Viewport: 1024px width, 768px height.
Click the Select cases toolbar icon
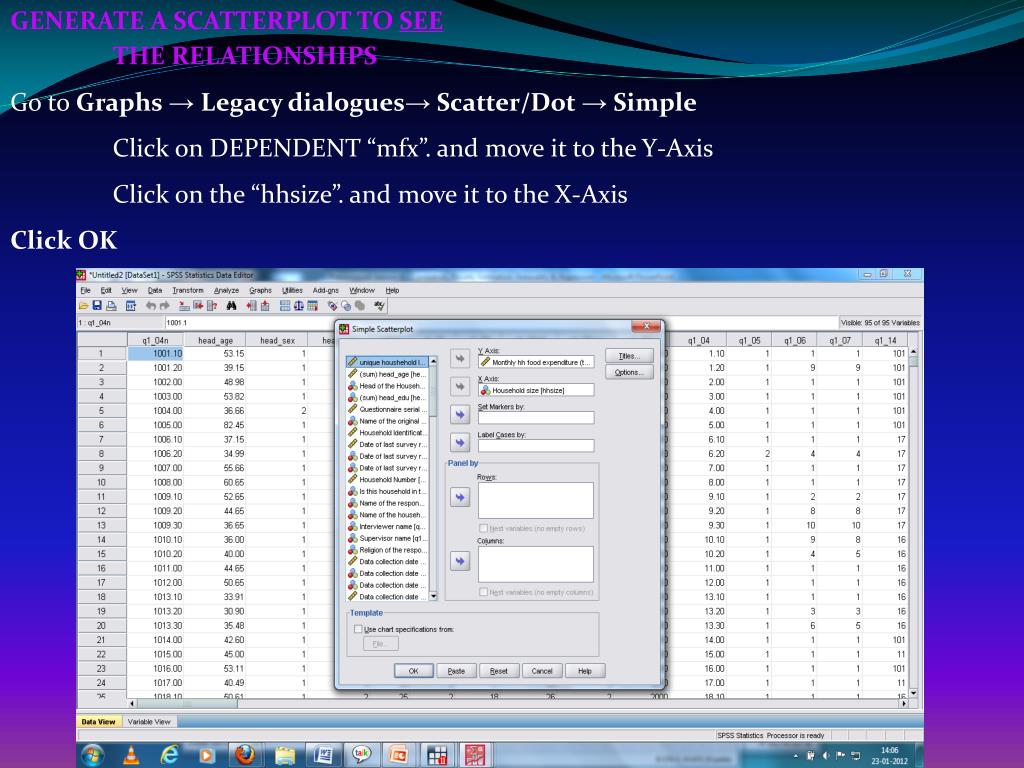312,306
